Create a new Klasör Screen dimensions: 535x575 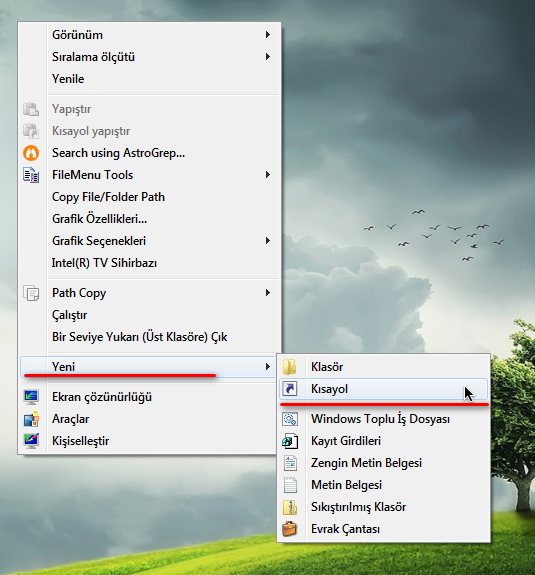click(384, 367)
